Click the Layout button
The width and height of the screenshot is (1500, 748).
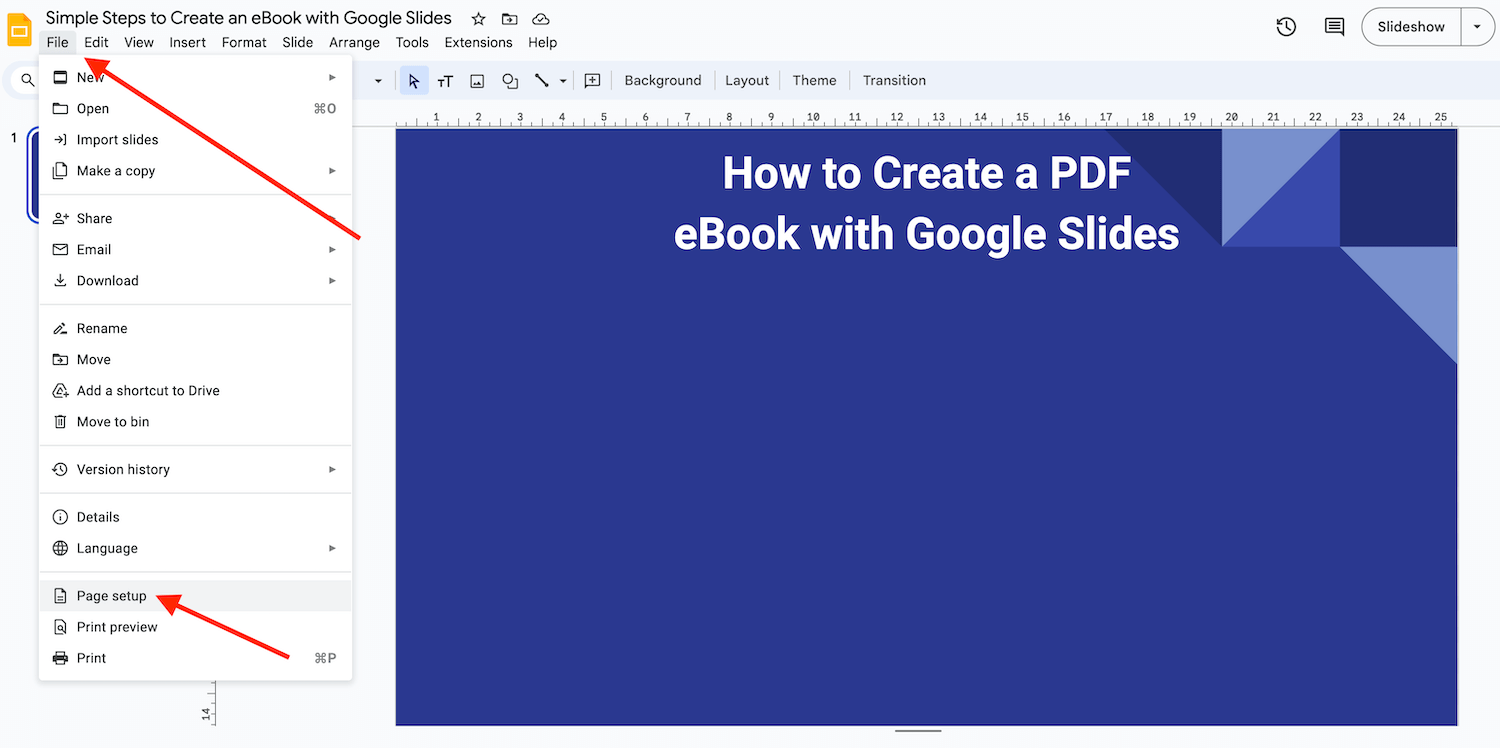[x=747, y=81]
